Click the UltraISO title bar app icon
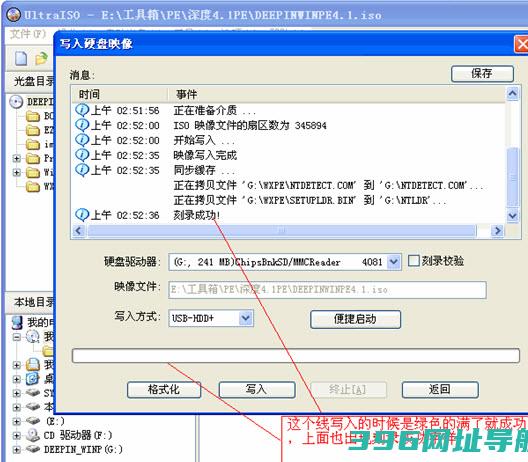Viewport: 528px width, 462px height. [x=14, y=15]
